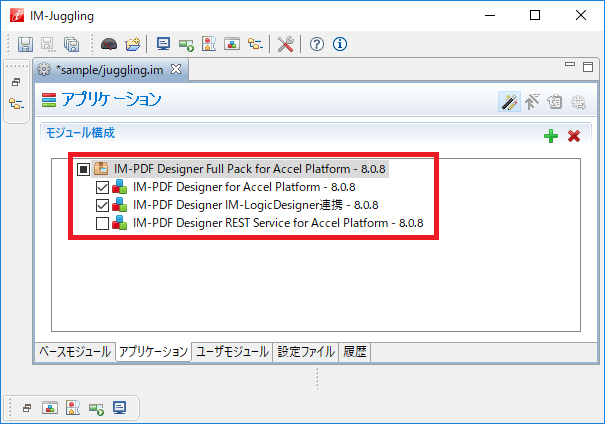
Task: Click restore icon in left sidebar
Action: 16,82
